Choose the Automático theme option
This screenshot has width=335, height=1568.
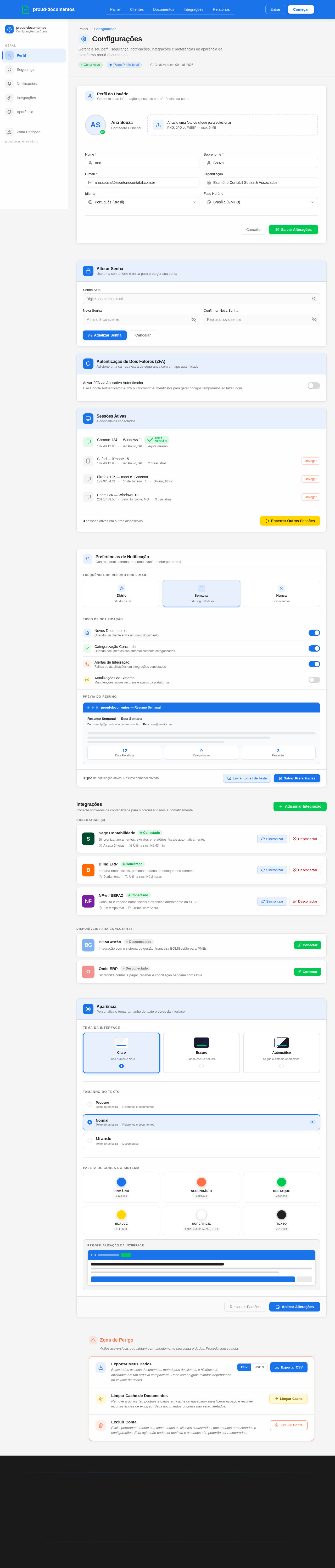[x=281, y=1052]
